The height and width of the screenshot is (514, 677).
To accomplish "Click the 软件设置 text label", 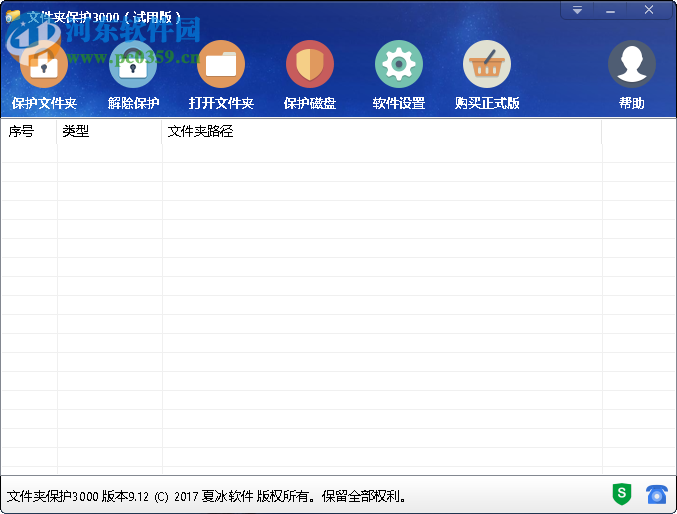I will (x=399, y=103).
